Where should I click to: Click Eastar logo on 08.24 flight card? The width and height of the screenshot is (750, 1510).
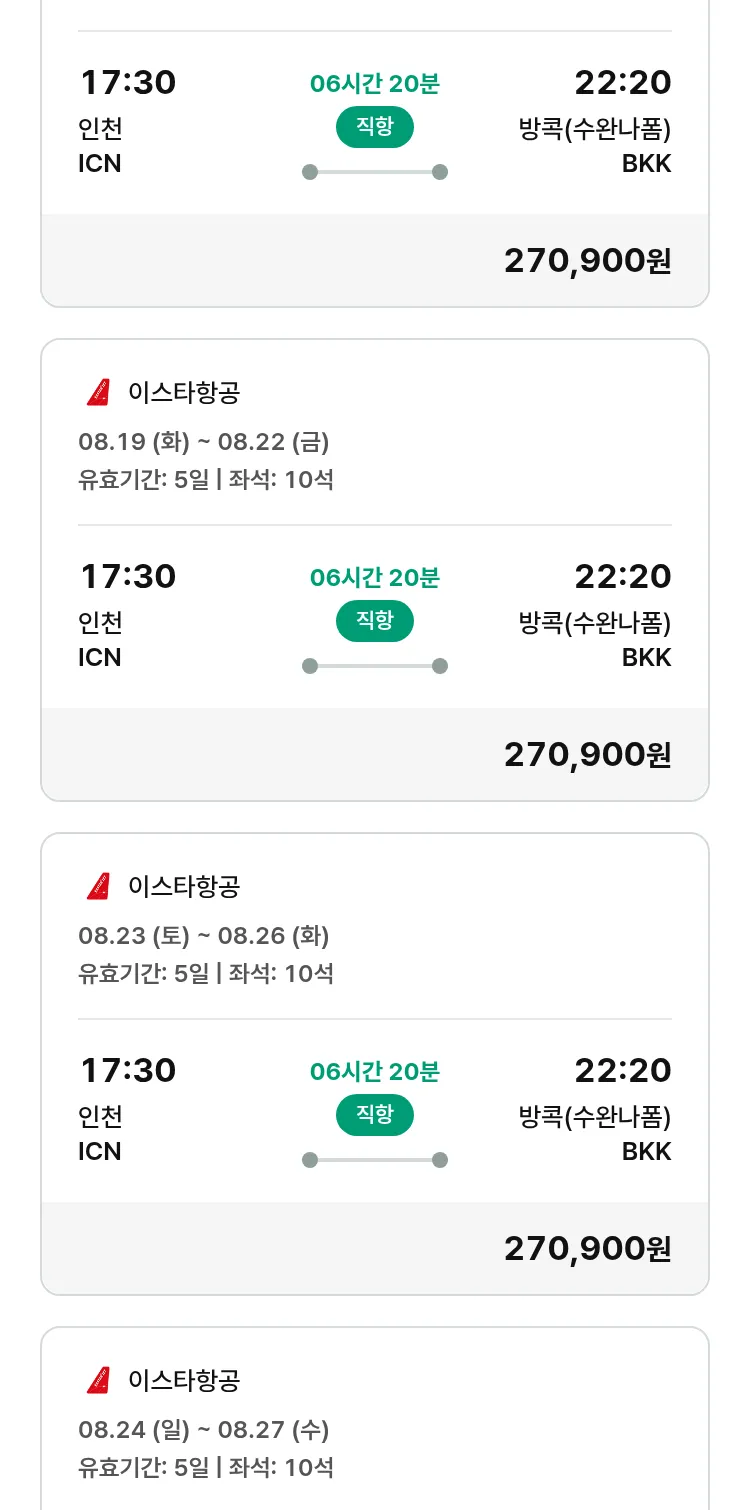(98, 1381)
